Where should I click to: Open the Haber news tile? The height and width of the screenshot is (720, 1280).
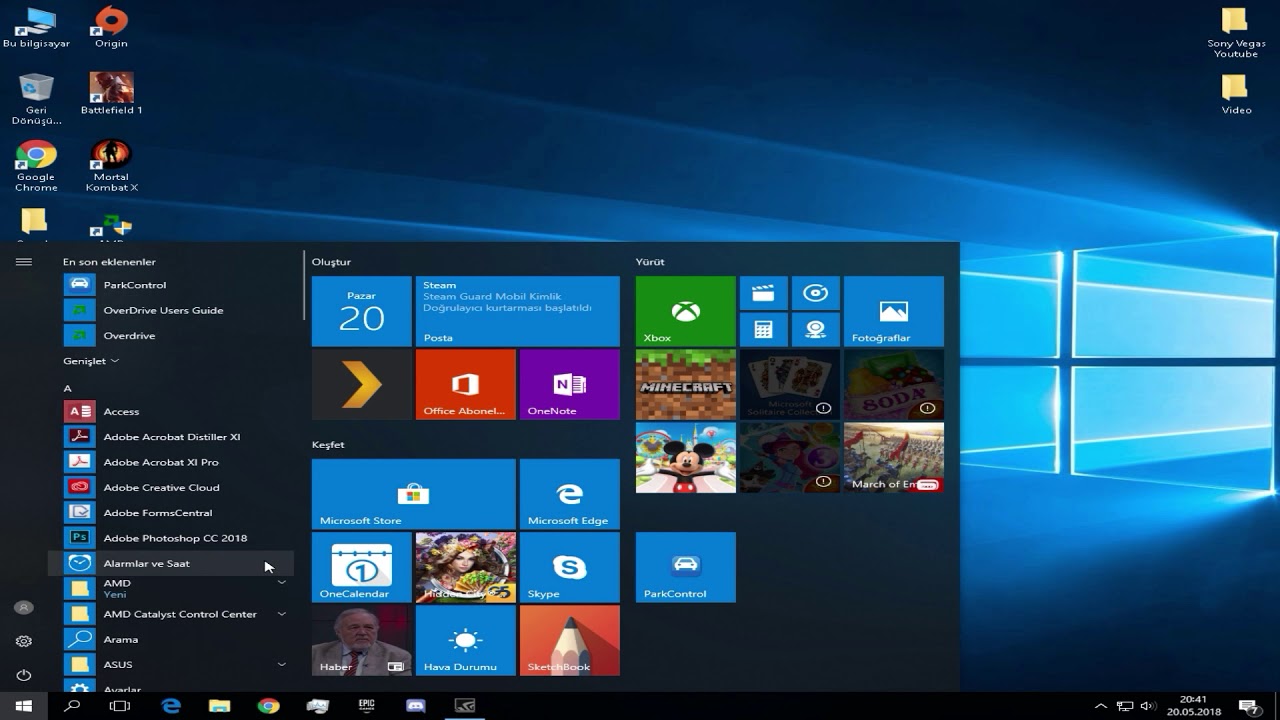click(361, 640)
